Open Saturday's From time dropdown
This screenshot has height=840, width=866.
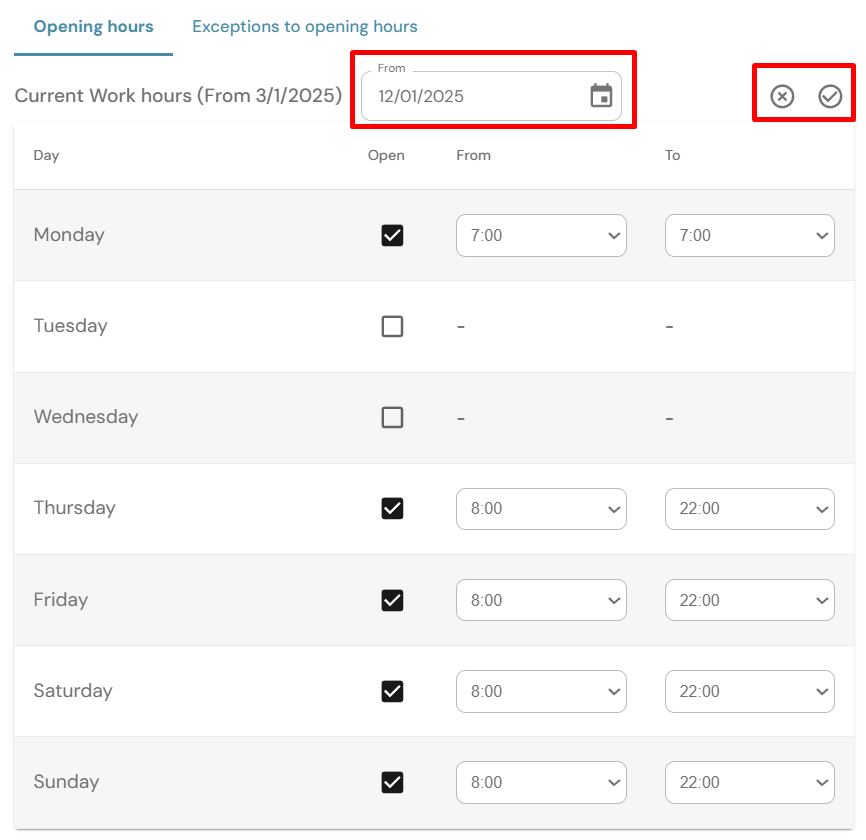point(541,691)
